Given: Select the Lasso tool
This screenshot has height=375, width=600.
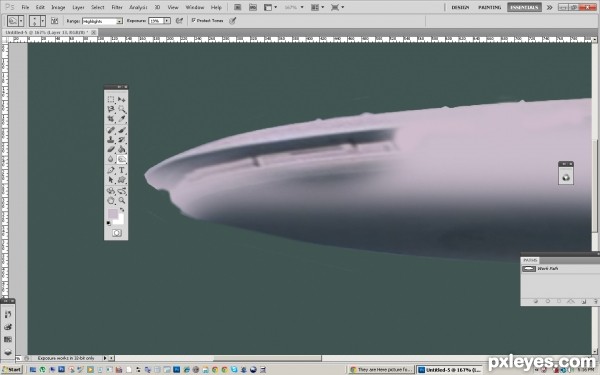Looking at the screenshot, I should [111, 109].
